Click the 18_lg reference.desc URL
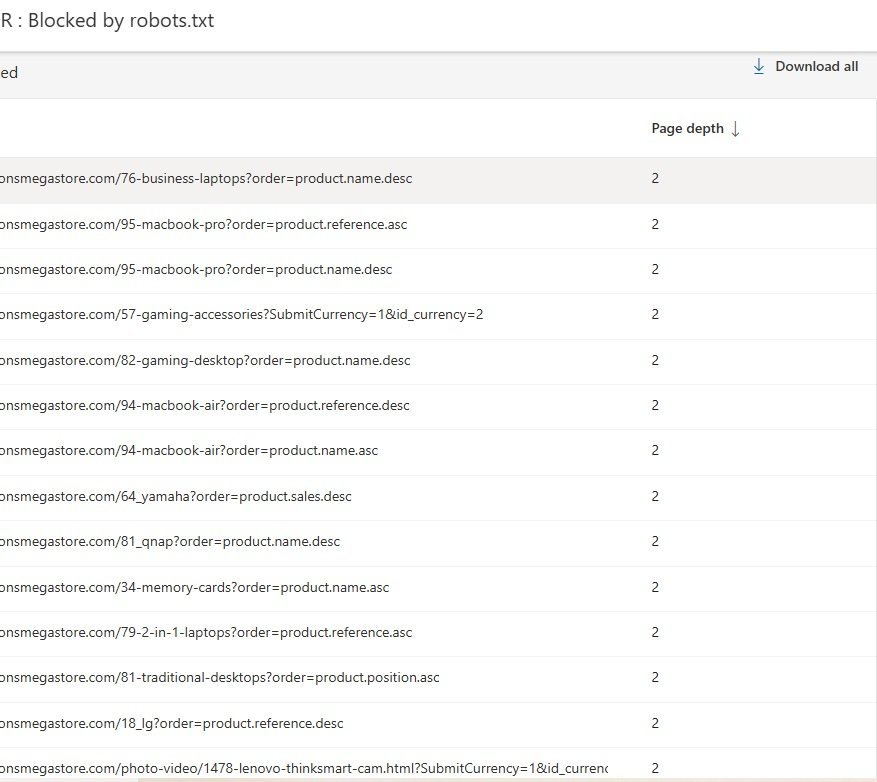 point(172,723)
